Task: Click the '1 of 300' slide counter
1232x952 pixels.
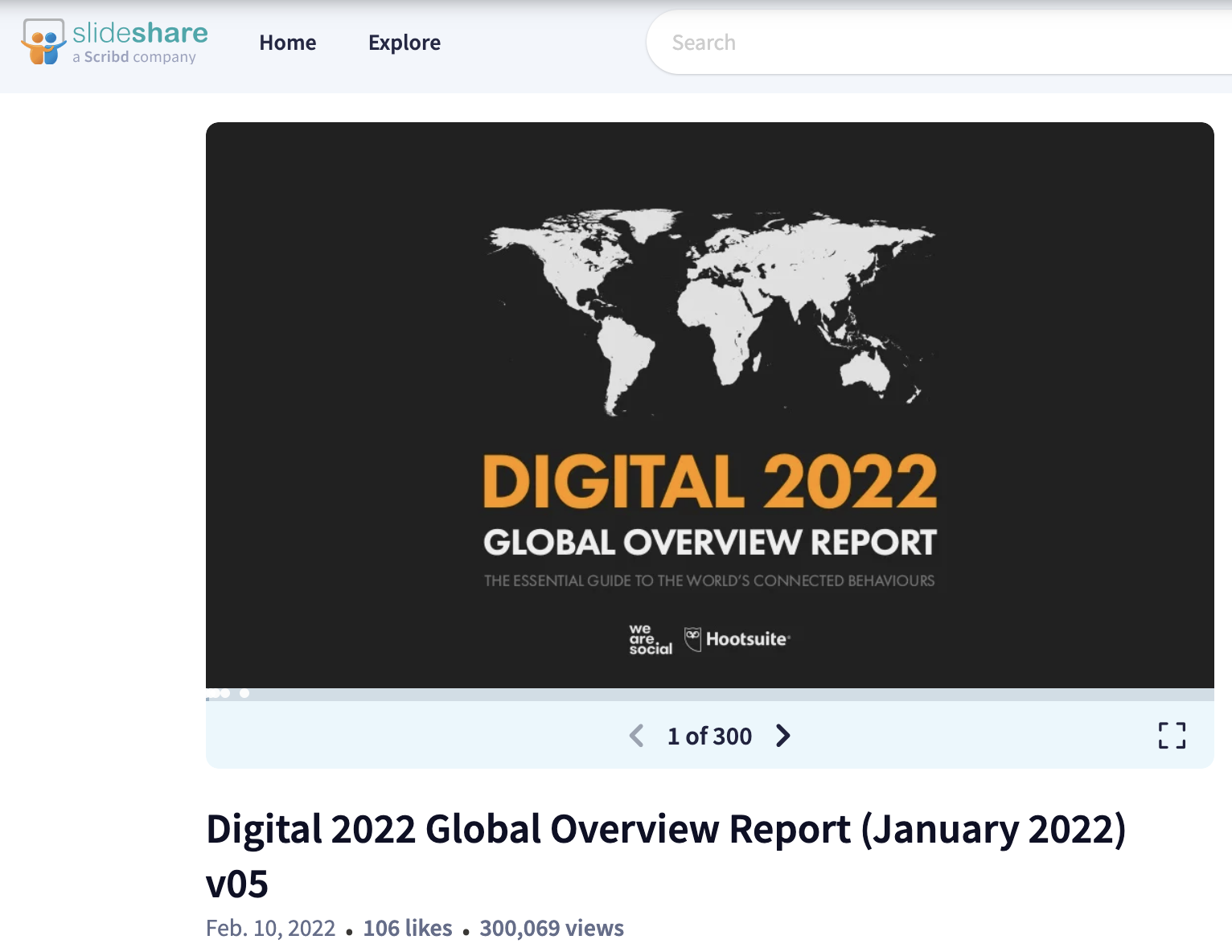Action: click(709, 736)
